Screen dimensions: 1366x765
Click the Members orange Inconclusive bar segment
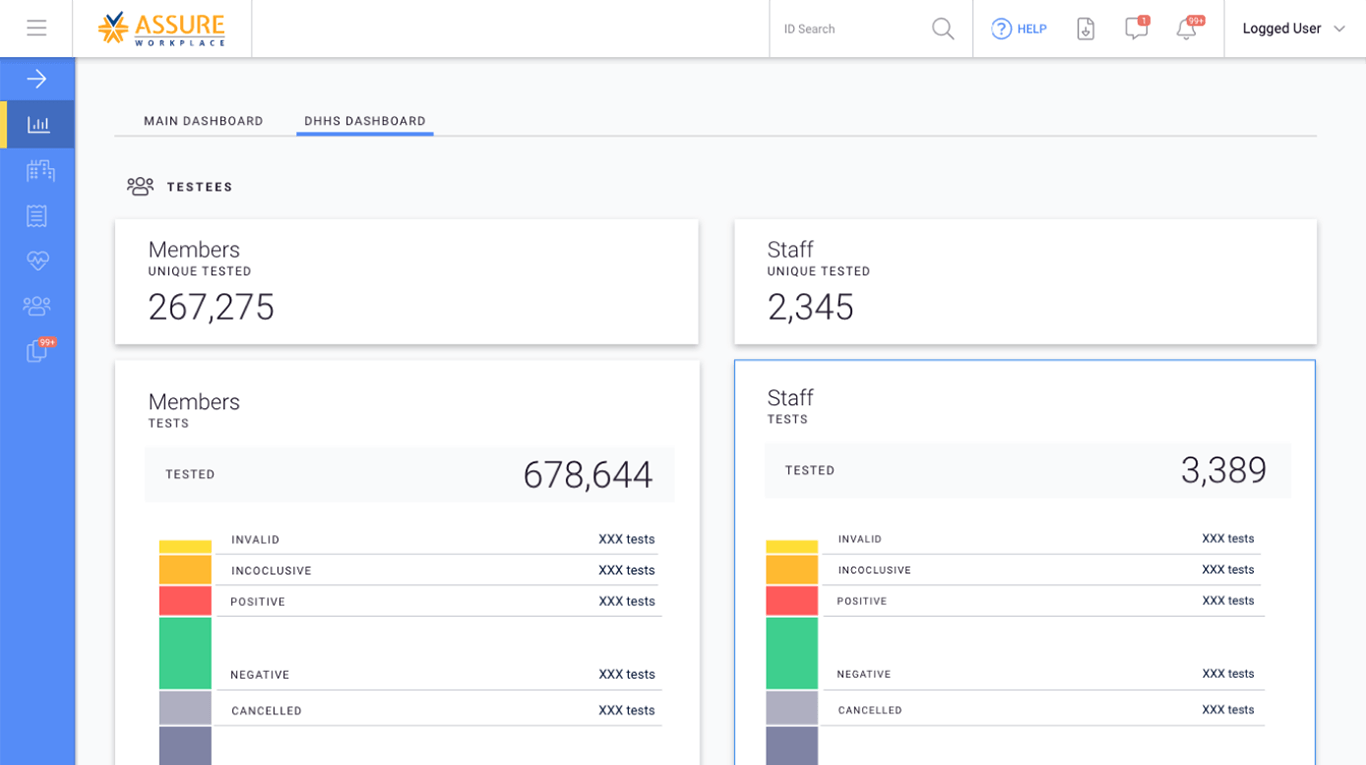click(x=185, y=570)
